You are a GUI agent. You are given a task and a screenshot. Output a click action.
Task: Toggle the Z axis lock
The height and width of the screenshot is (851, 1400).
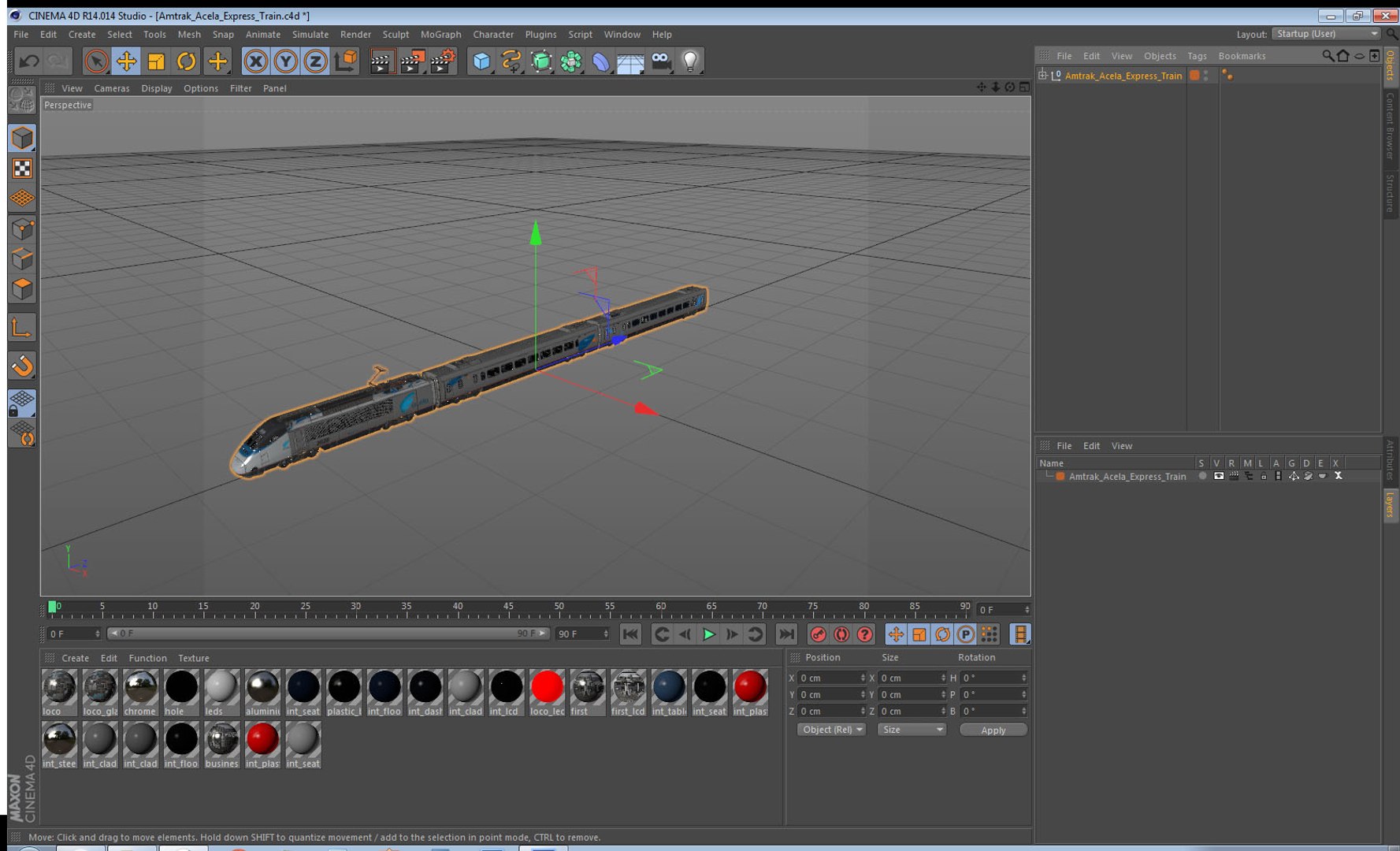pyautogui.click(x=315, y=61)
